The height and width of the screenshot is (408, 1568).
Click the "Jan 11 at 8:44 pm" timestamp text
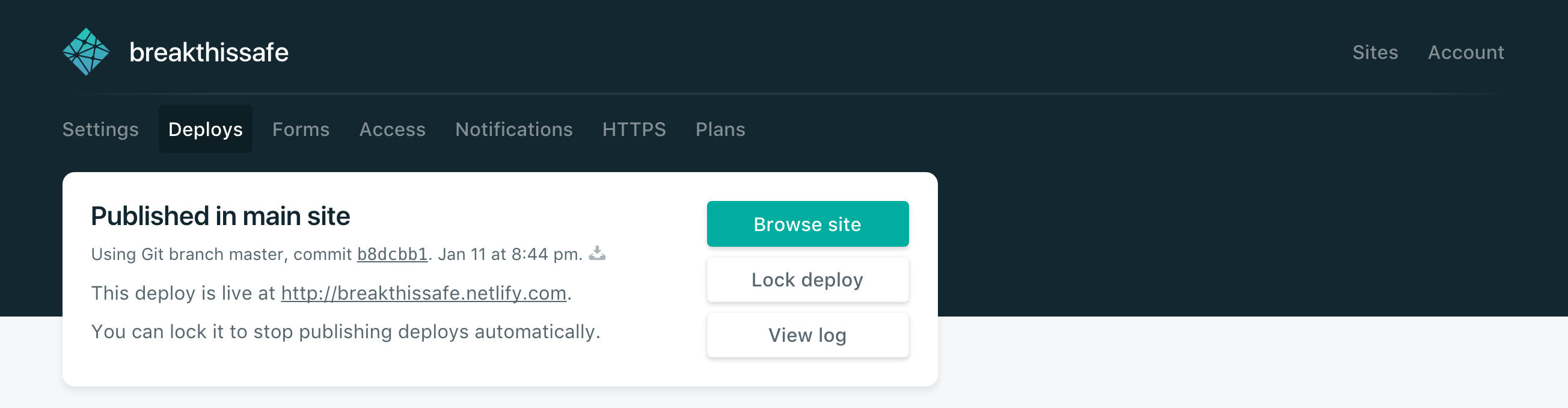tap(509, 254)
